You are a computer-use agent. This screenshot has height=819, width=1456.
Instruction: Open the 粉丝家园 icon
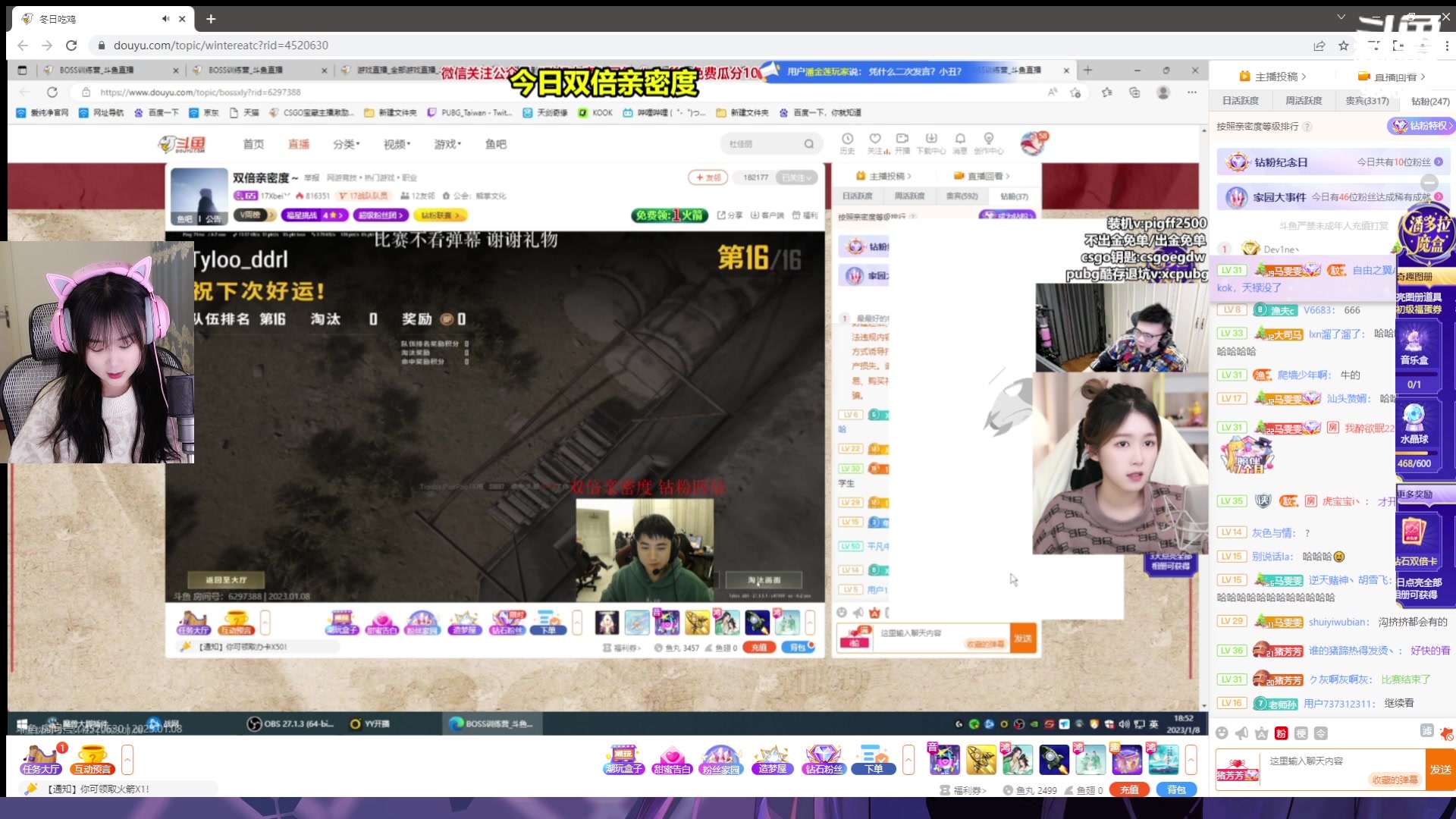[x=720, y=759]
